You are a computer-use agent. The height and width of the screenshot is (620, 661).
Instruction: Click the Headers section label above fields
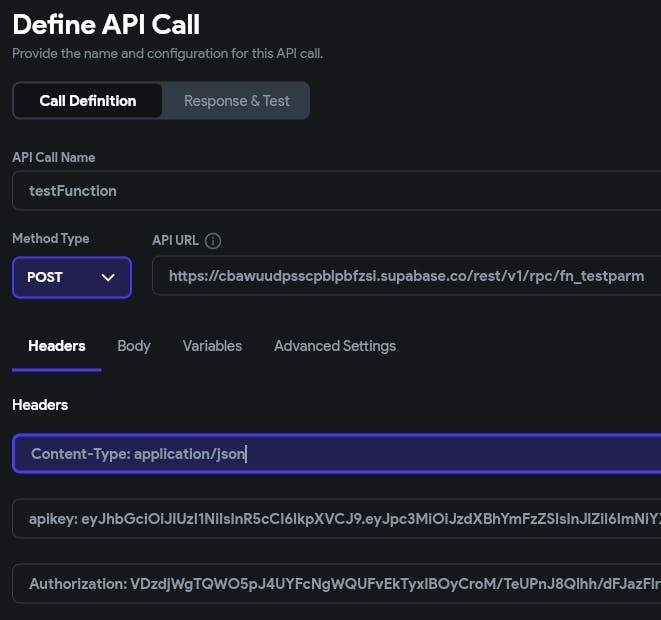(40, 405)
